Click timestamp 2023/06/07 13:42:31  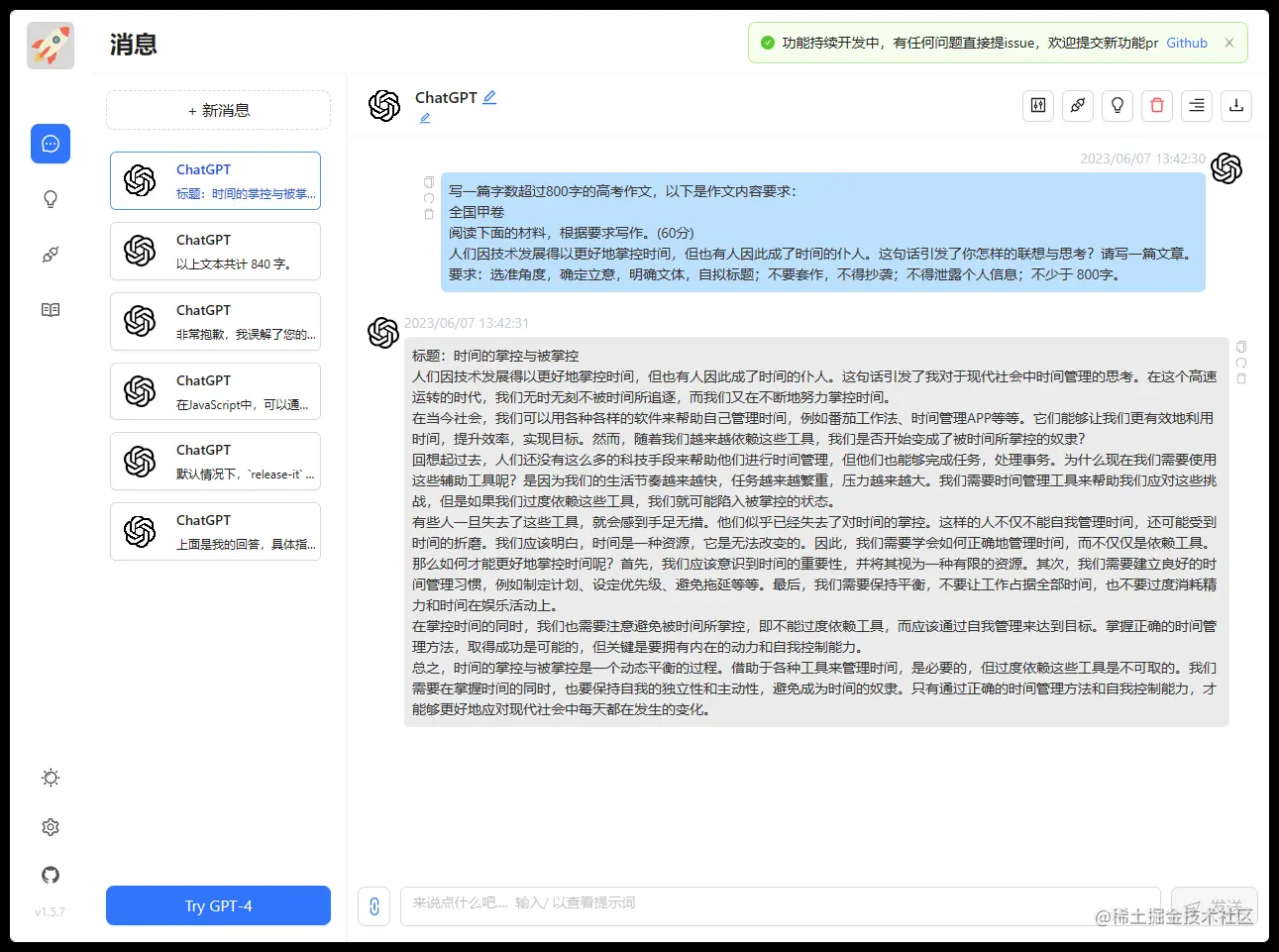pos(467,323)
